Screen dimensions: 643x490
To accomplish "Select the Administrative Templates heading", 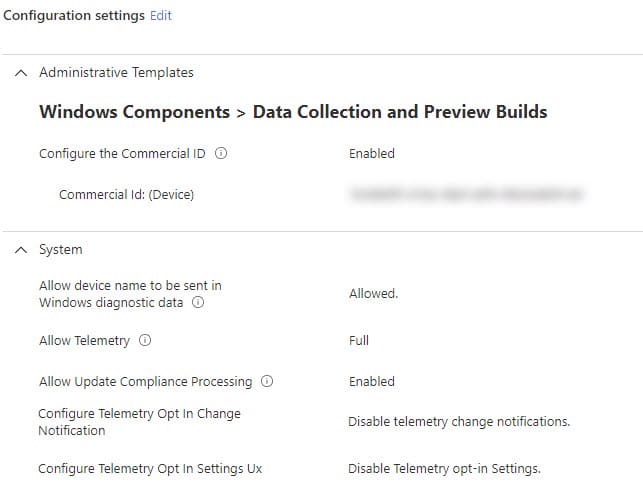I will [116, 73].
